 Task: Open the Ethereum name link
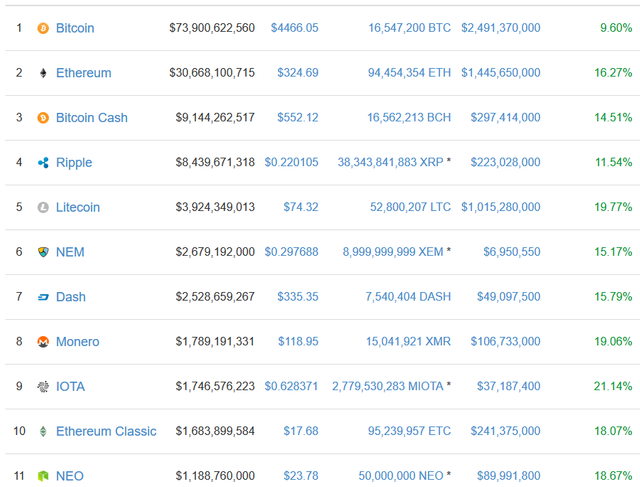tap(84, 73)
